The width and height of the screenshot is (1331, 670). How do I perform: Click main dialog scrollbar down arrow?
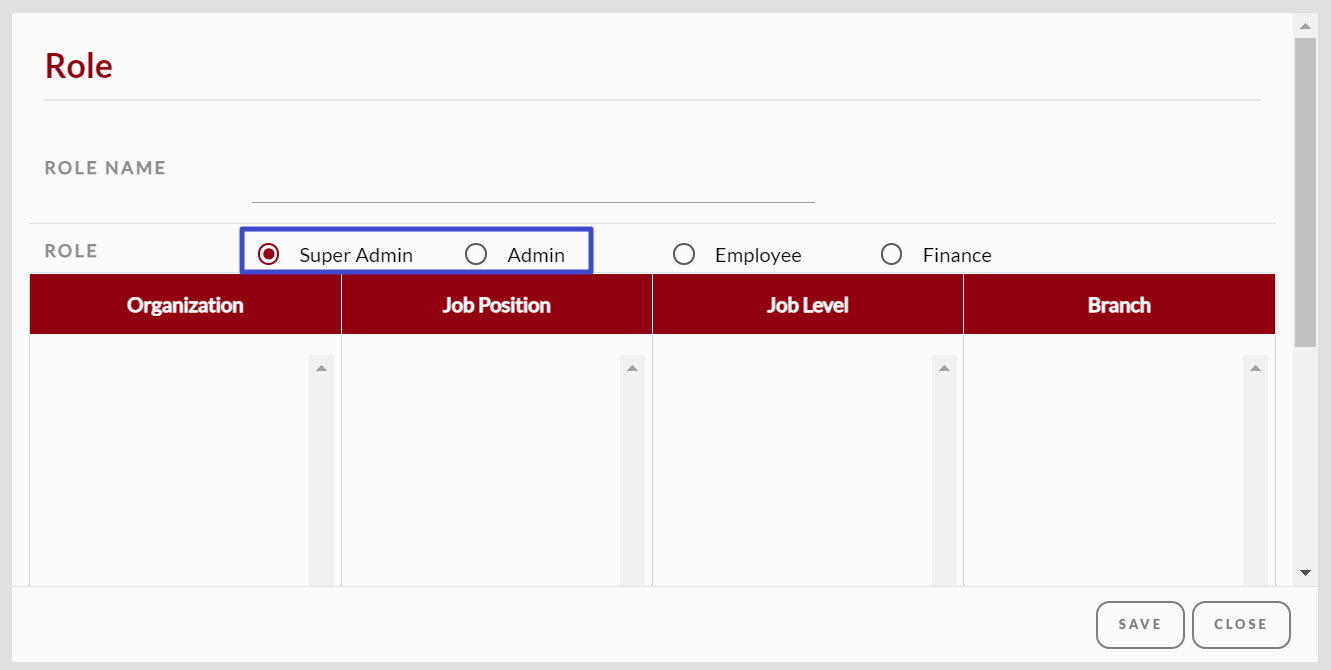point(1305,572)
